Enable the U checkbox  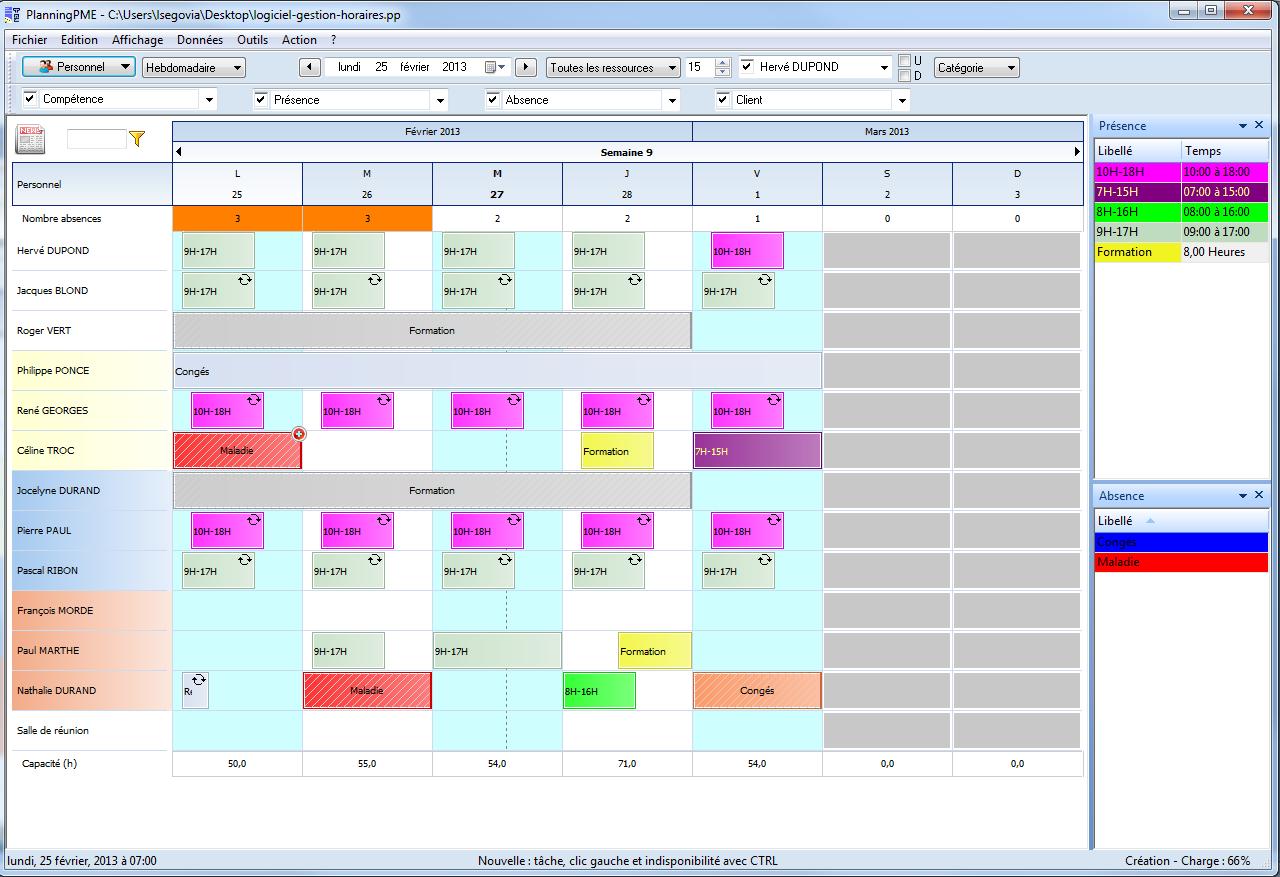tap(904, 61)
